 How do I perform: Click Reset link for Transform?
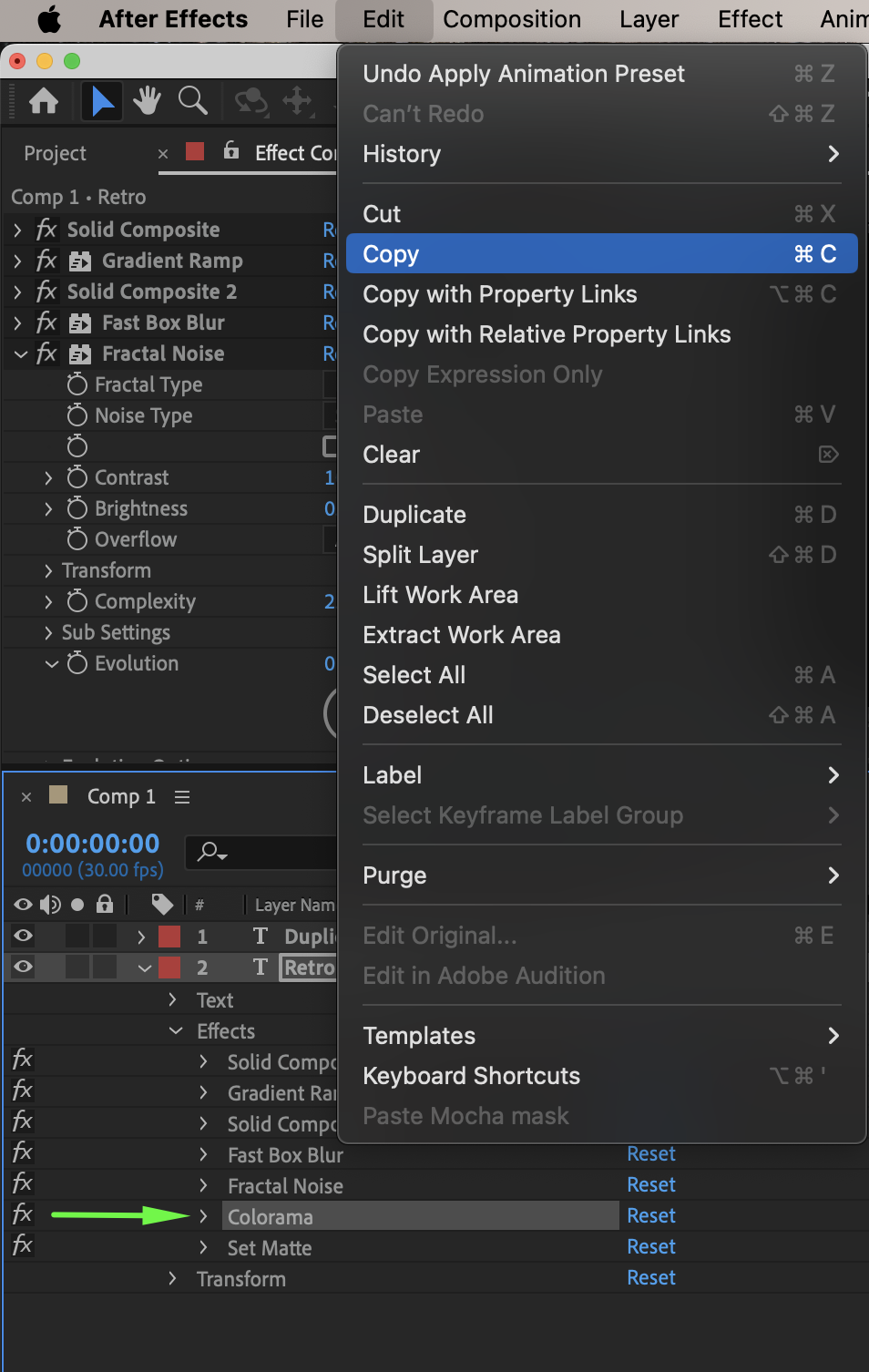pos(650,1277)
